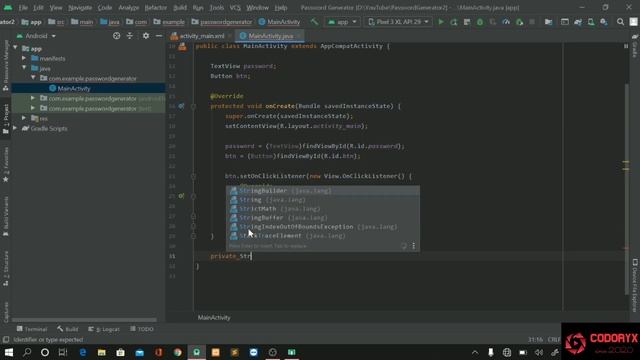Open the VCS menu
Screen dimensions: 640x360
coord(235,8)
